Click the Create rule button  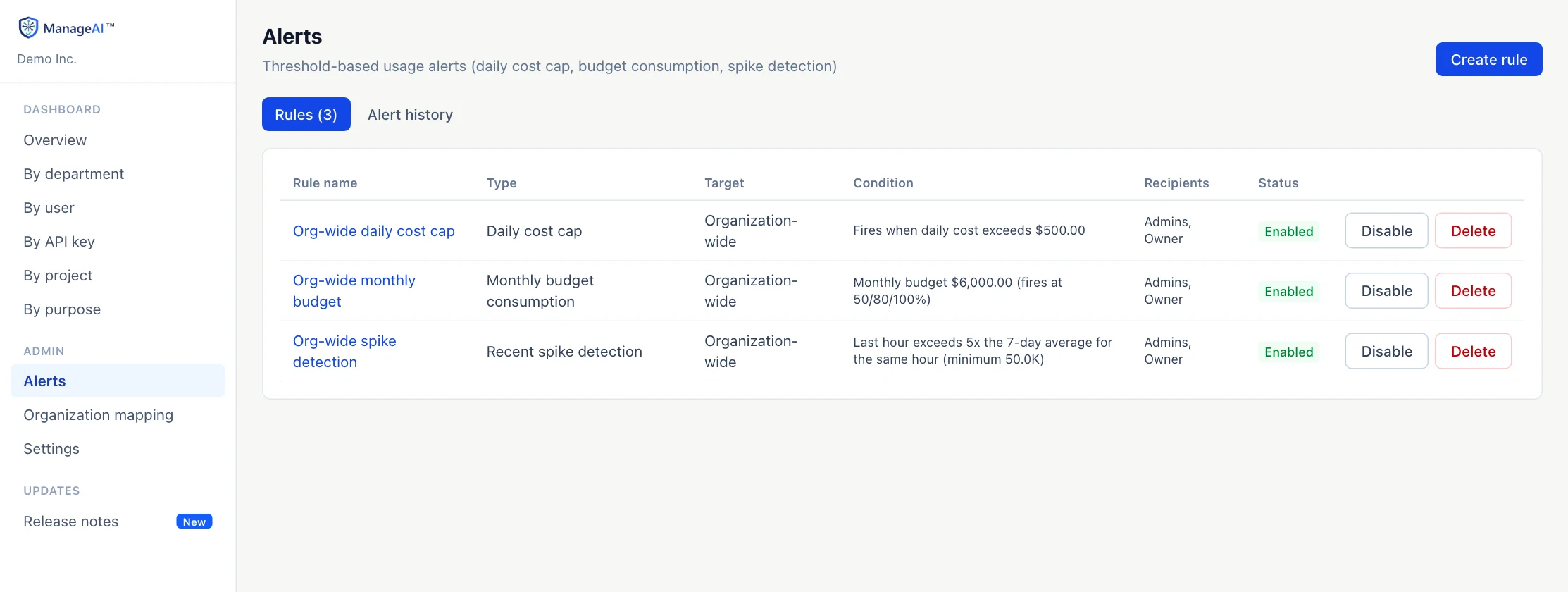[1488, 59]
